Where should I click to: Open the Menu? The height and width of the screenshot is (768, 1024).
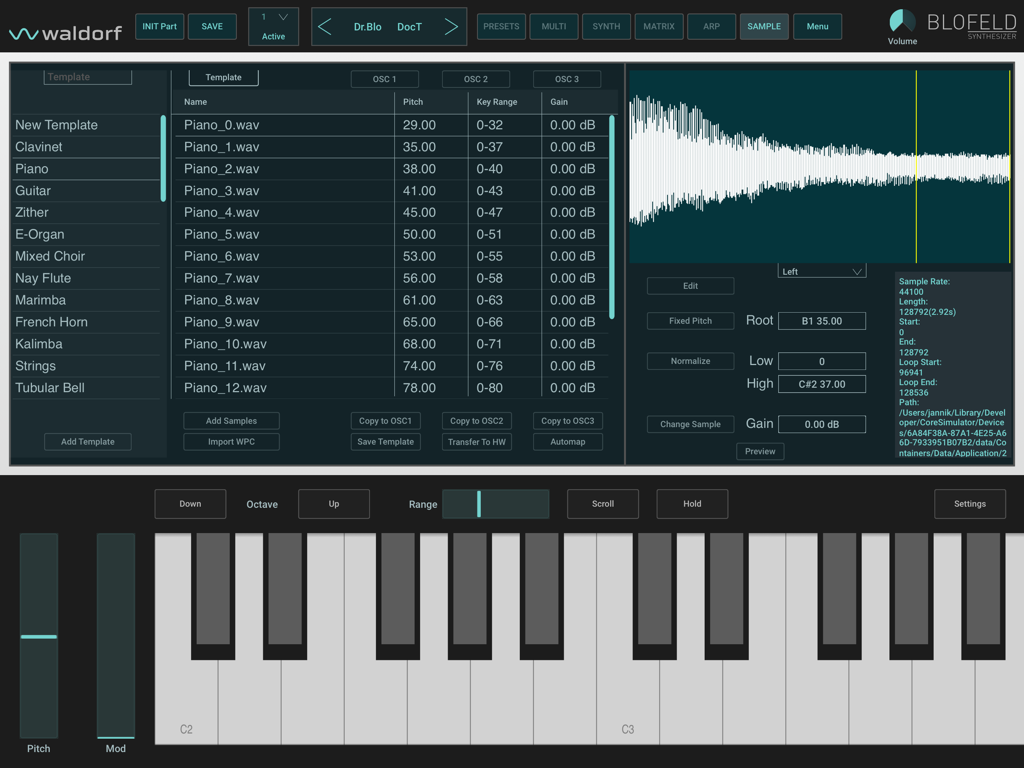pos(819,26)
